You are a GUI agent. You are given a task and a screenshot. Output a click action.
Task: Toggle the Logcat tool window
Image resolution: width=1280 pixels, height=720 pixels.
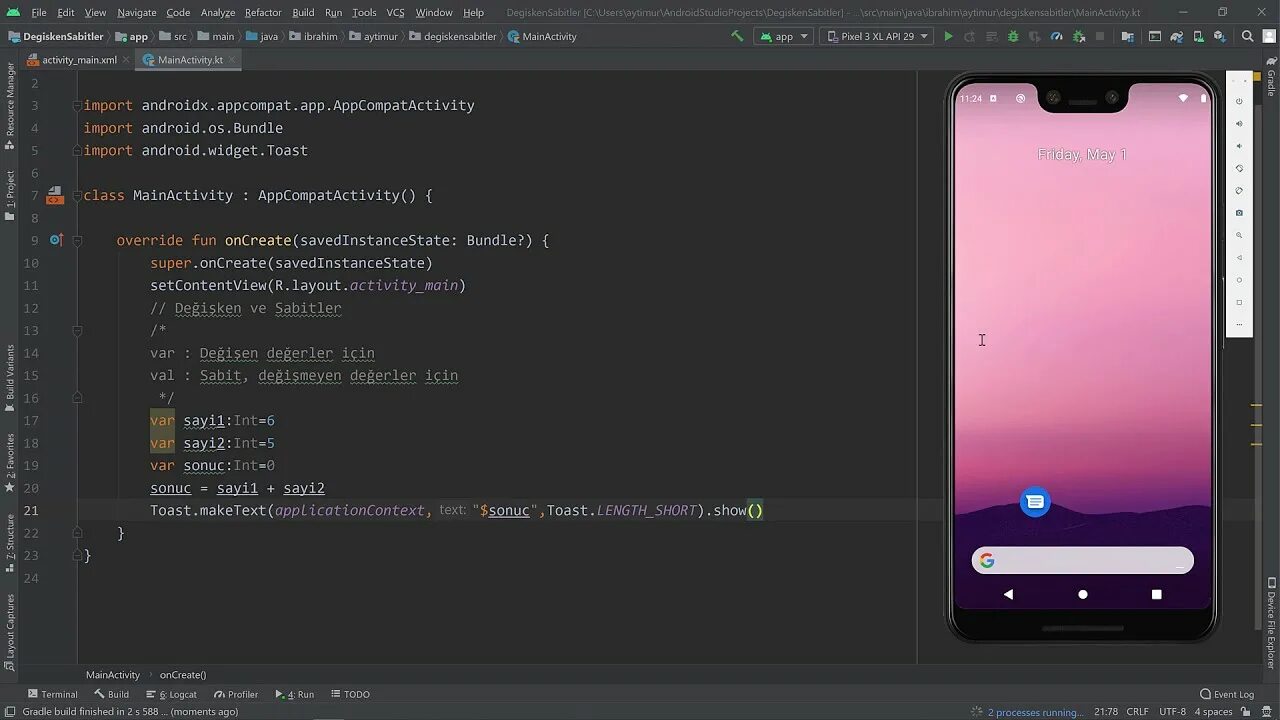click(x=178, y=693)
